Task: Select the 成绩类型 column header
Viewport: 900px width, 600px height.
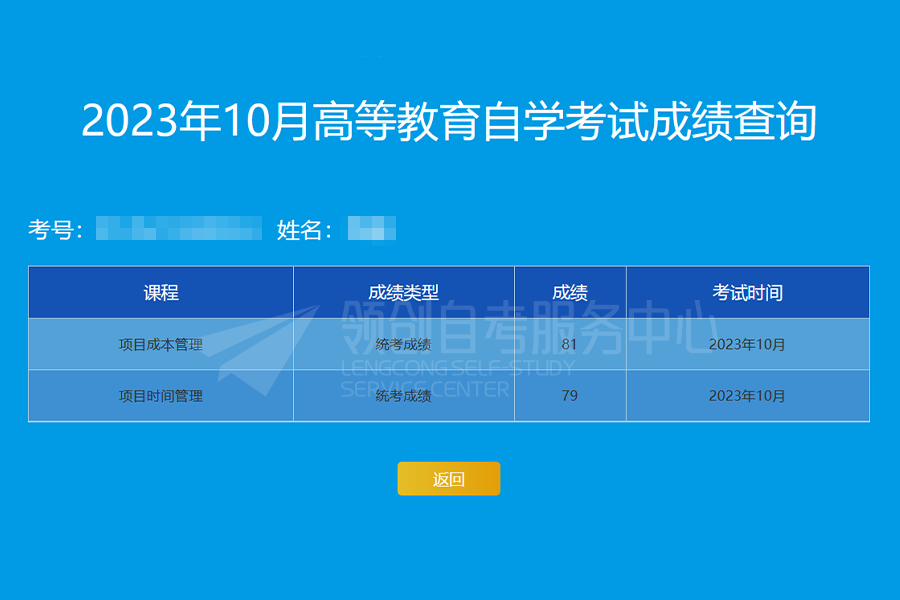Action: 404,292
